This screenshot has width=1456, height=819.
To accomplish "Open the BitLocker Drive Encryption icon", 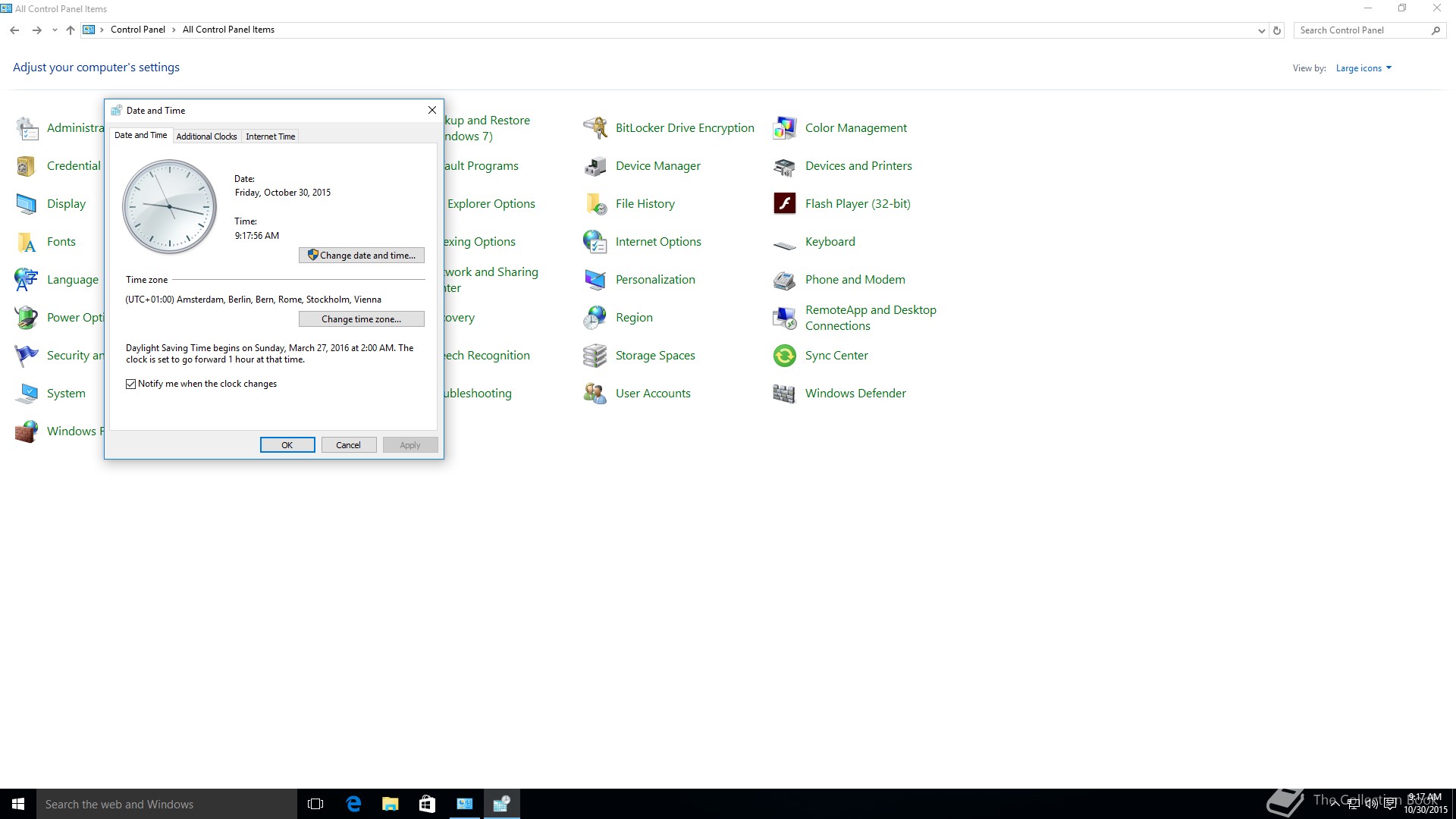I will coord(595,127).
